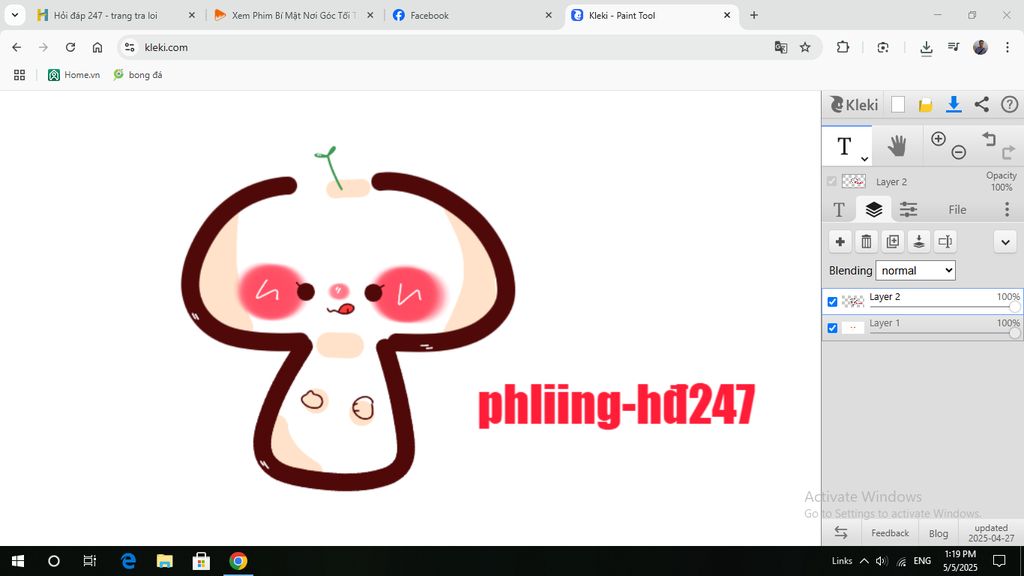Open the Chrome tab search dropdown
Screen dimensions: 1024x576
pos(14,15)
